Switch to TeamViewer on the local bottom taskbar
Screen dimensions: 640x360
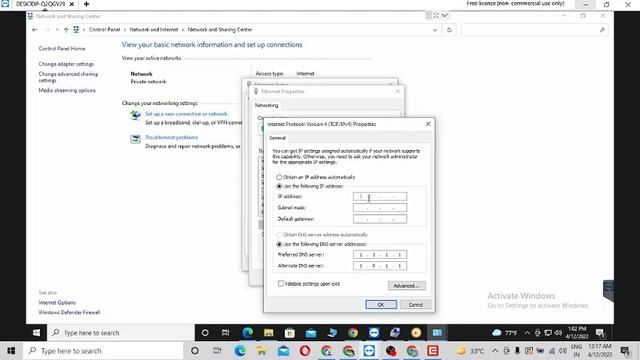click(x=369, y=351)
